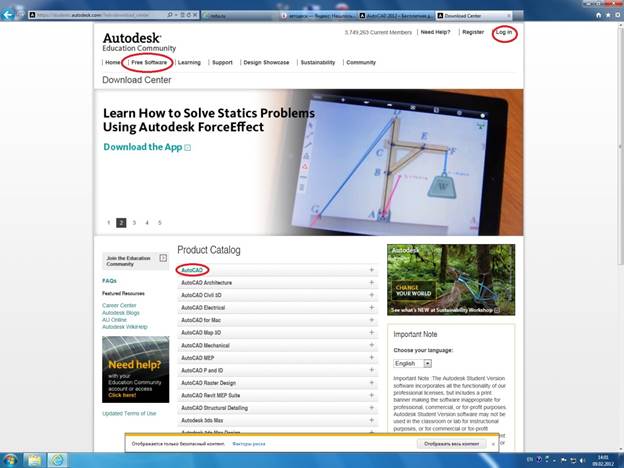Open the Career Center link
This screenshot has width=624, height=468.
click(x=119, y=305)
